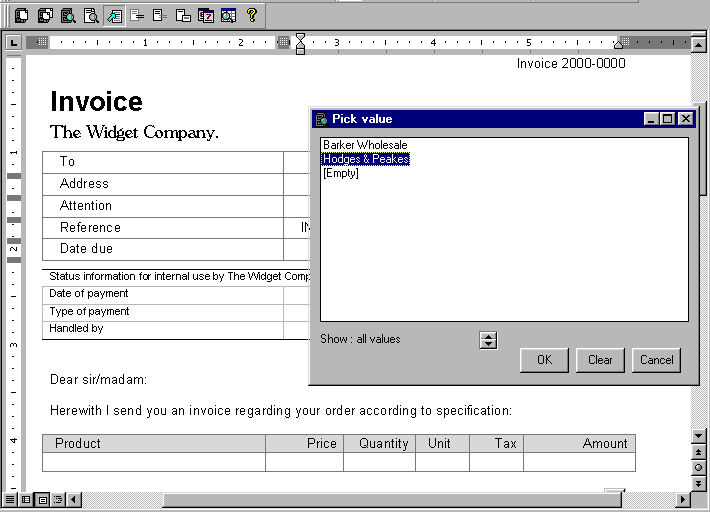Click the ruler column marker near 2.5
Screen dimensions: 710x512
283,42
